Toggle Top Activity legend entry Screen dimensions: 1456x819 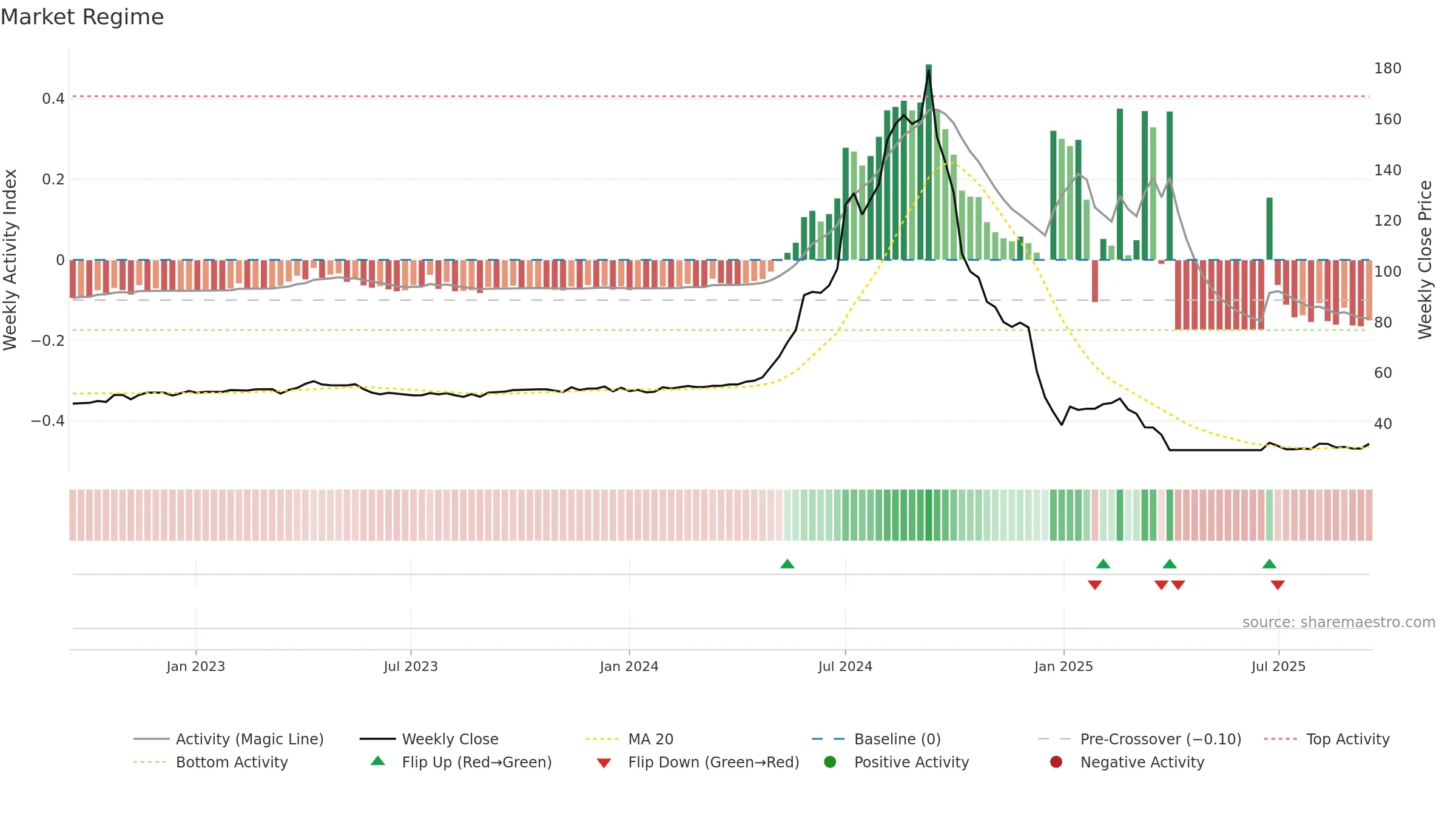(x=1327, y=739)
